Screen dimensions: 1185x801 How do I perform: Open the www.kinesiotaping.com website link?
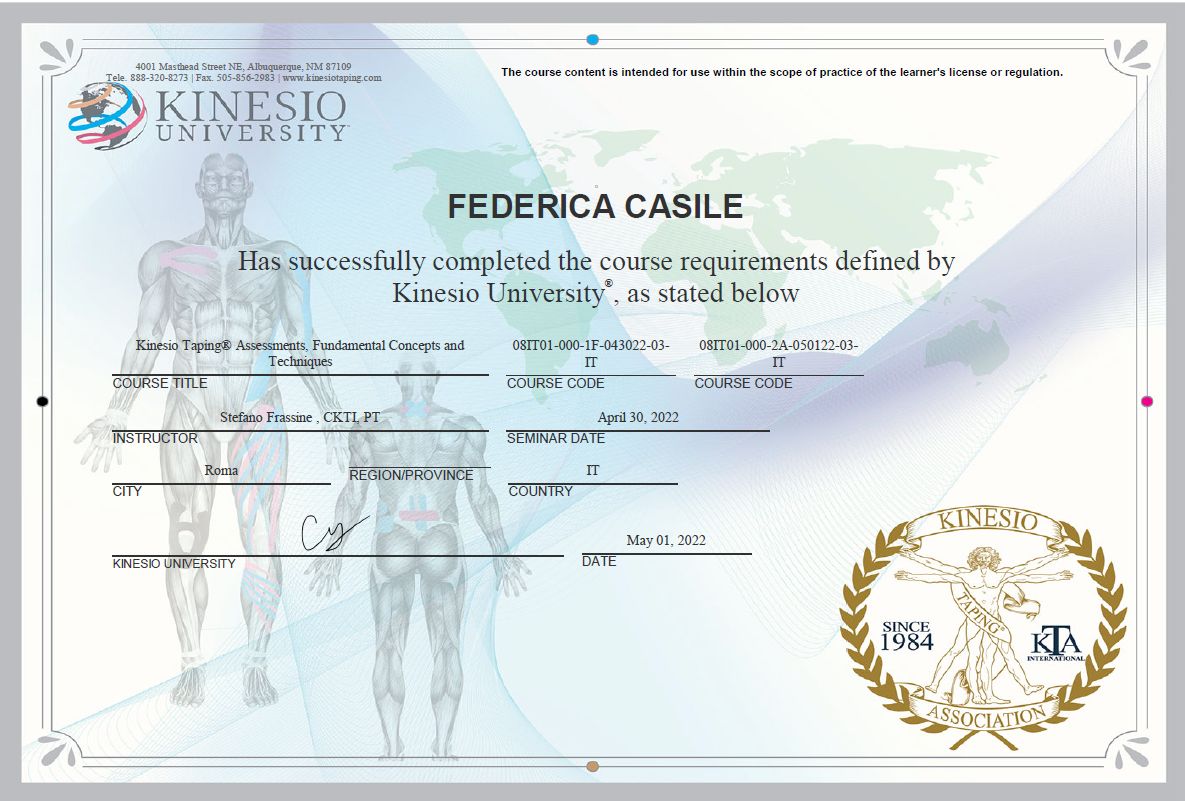pyautogui.click(x=332, y=78)
